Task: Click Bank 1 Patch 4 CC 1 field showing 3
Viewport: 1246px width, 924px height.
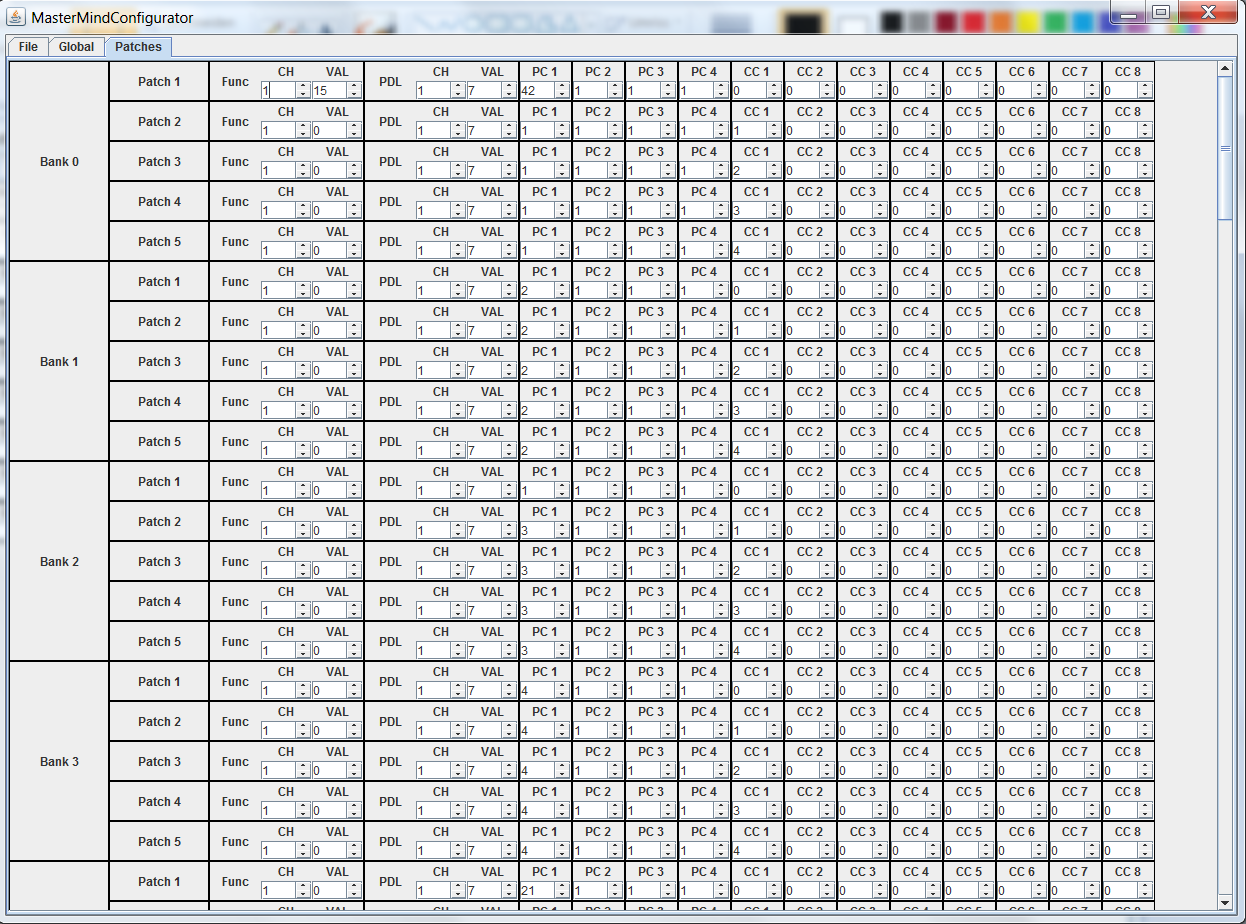Action: click(751, 410)
